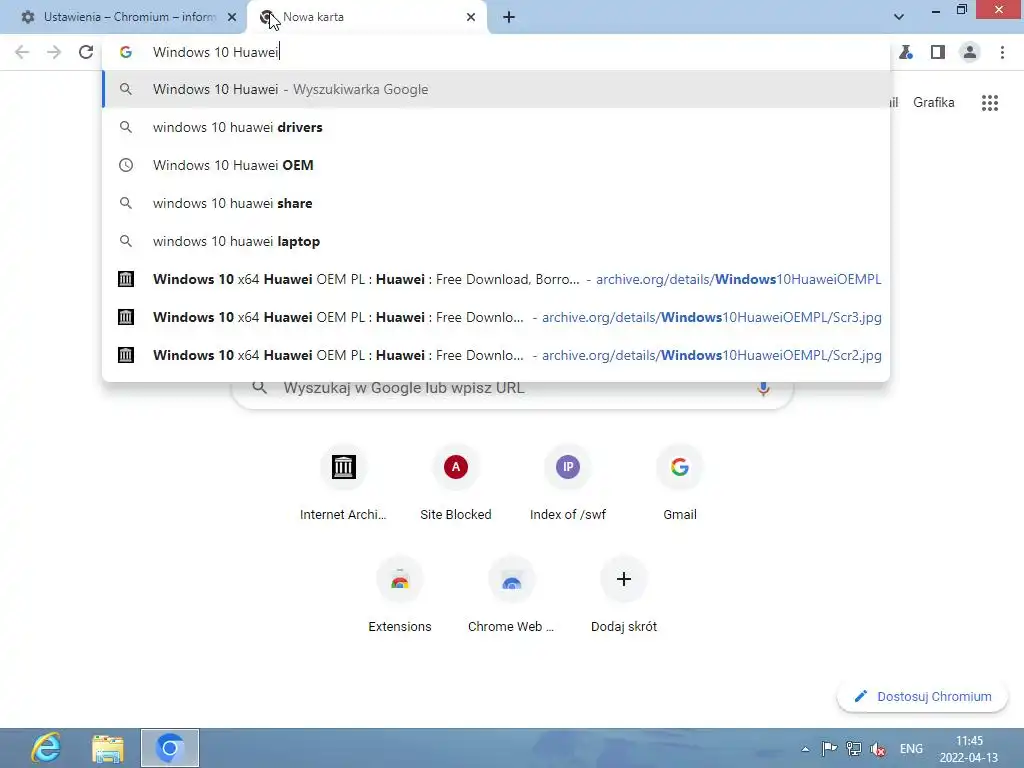This screenshot has width=1024, height=768.
Task: Open the taskbar clock showing 11:45
Action: [969, 749]
